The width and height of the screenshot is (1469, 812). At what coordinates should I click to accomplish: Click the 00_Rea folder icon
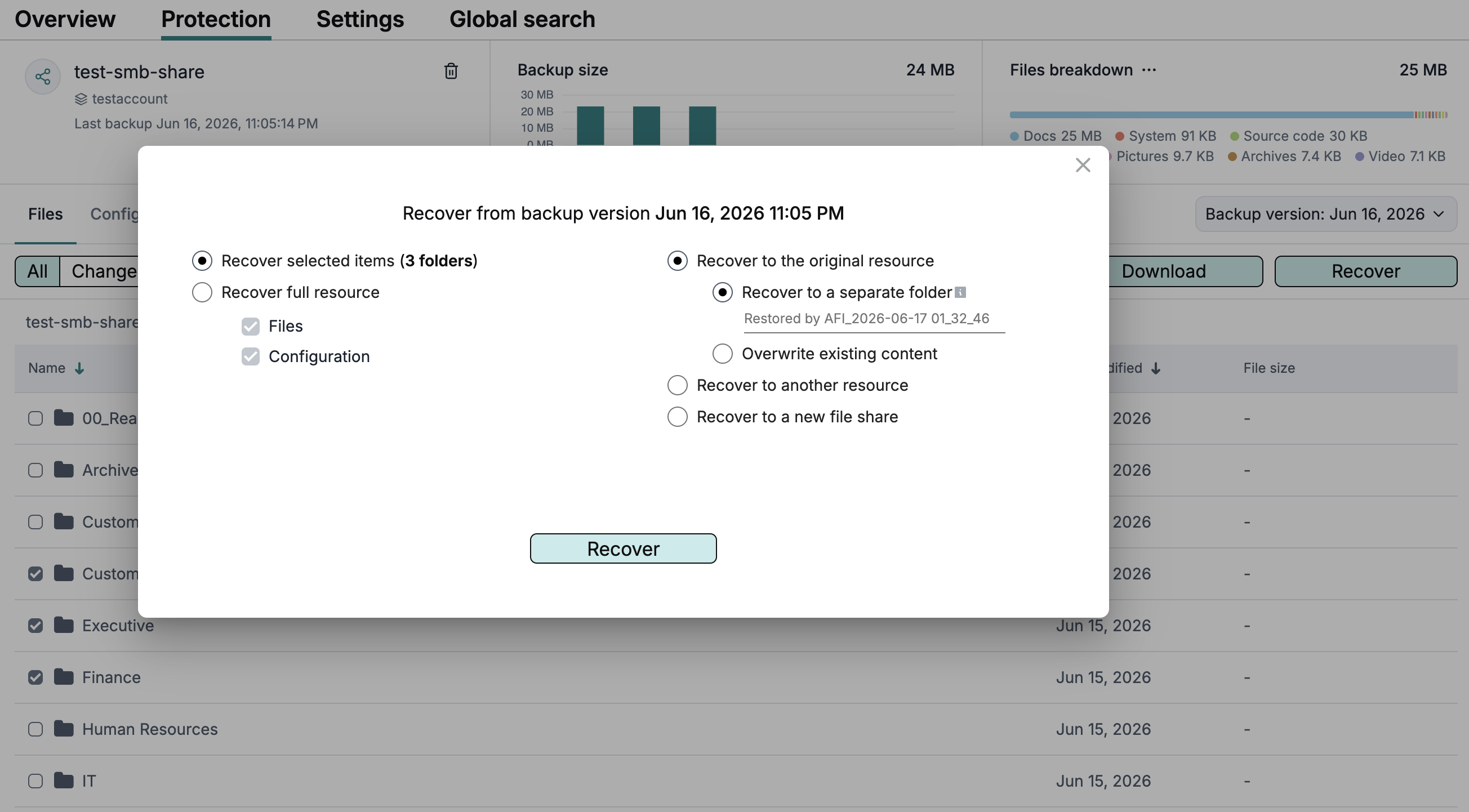(64, 418)
